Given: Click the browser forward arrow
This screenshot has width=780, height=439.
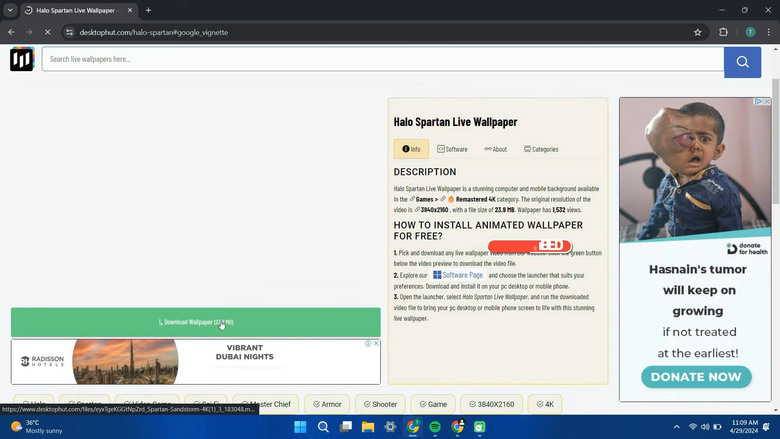Looking at the screenshot, I should 29,32.
